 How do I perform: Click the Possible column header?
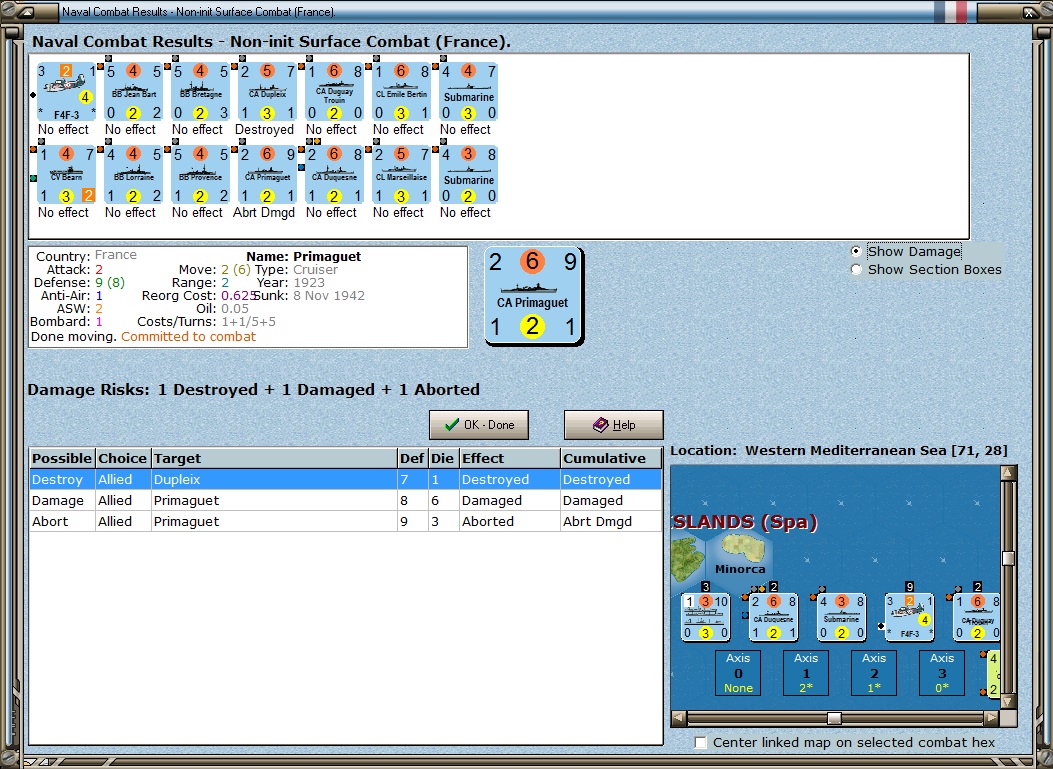(62, 458)
